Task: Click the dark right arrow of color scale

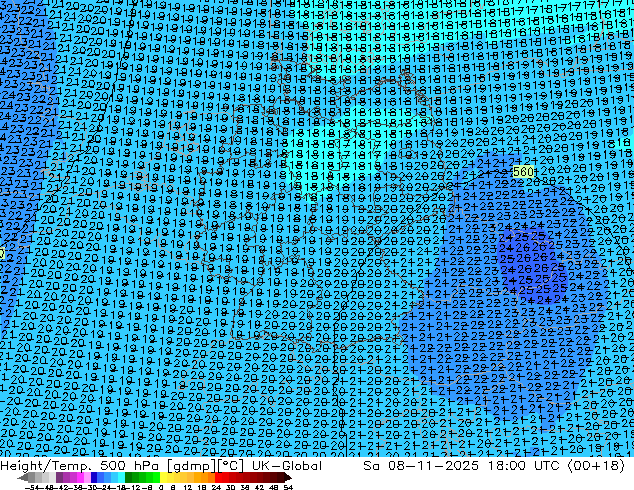Action: [288, 478]
